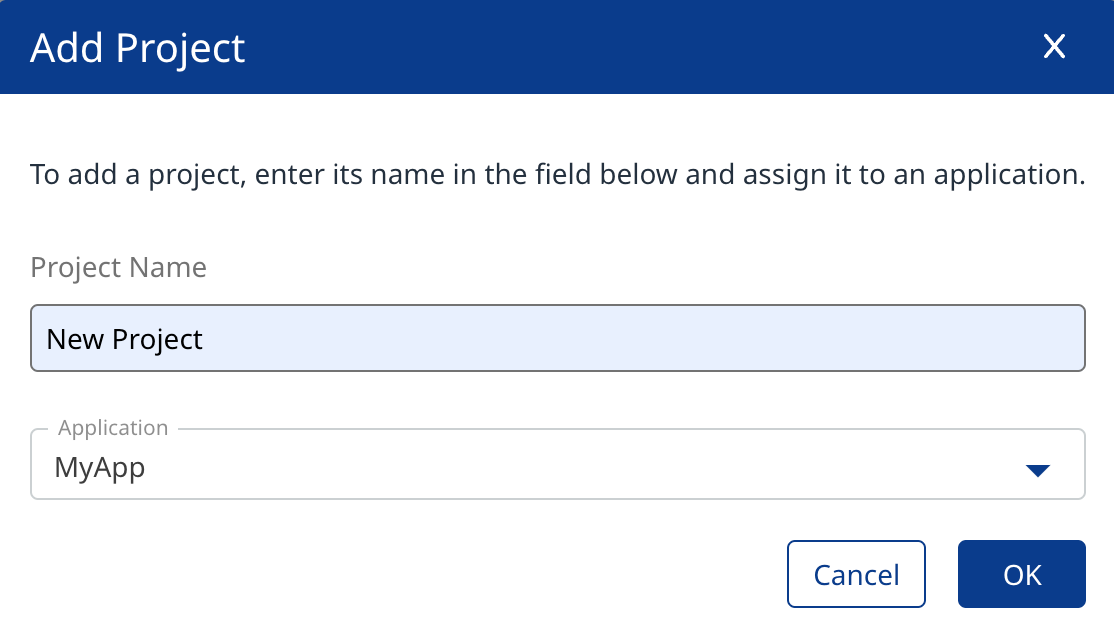Click the blue triangle caret icon
The image size is (1114, 634).
(x=1037, y=470)
